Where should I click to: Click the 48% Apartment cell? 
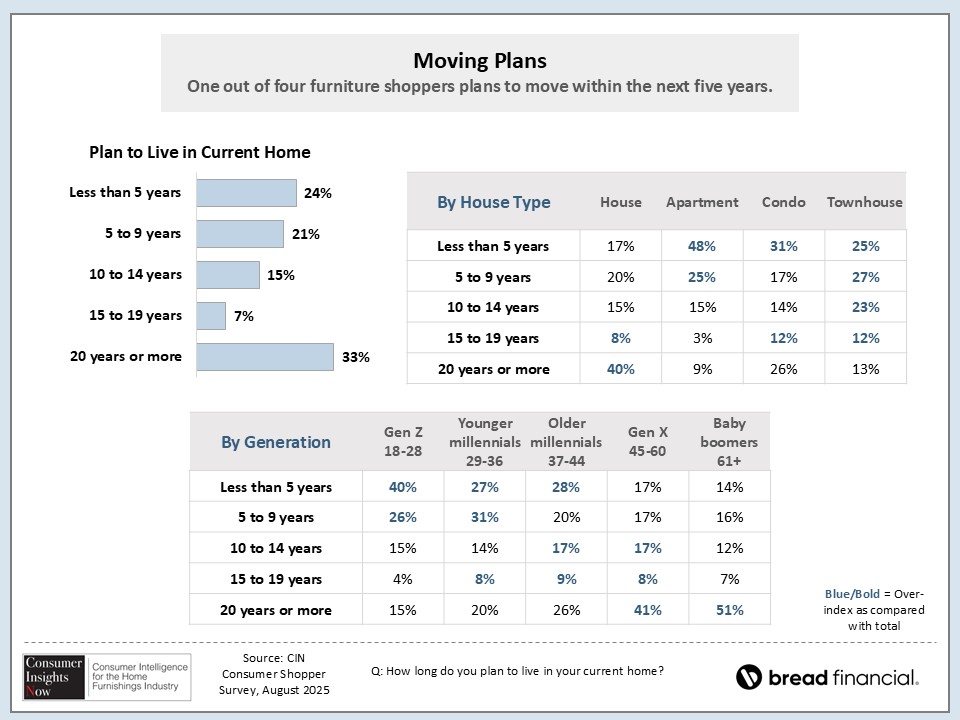pyautogui.click(x=702, y=246)
